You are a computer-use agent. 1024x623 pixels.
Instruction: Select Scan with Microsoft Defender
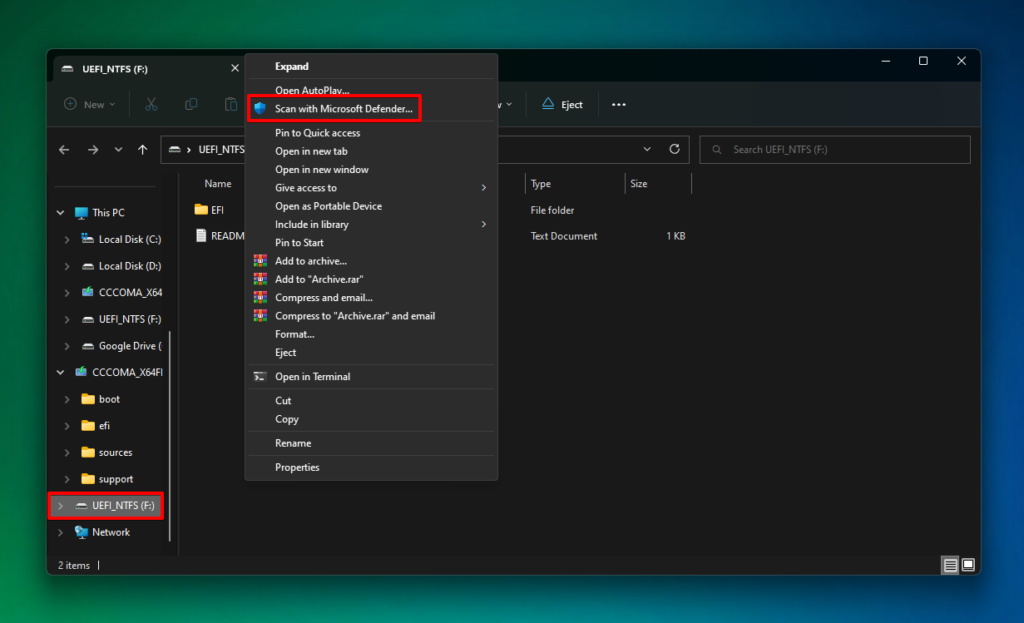343,108
